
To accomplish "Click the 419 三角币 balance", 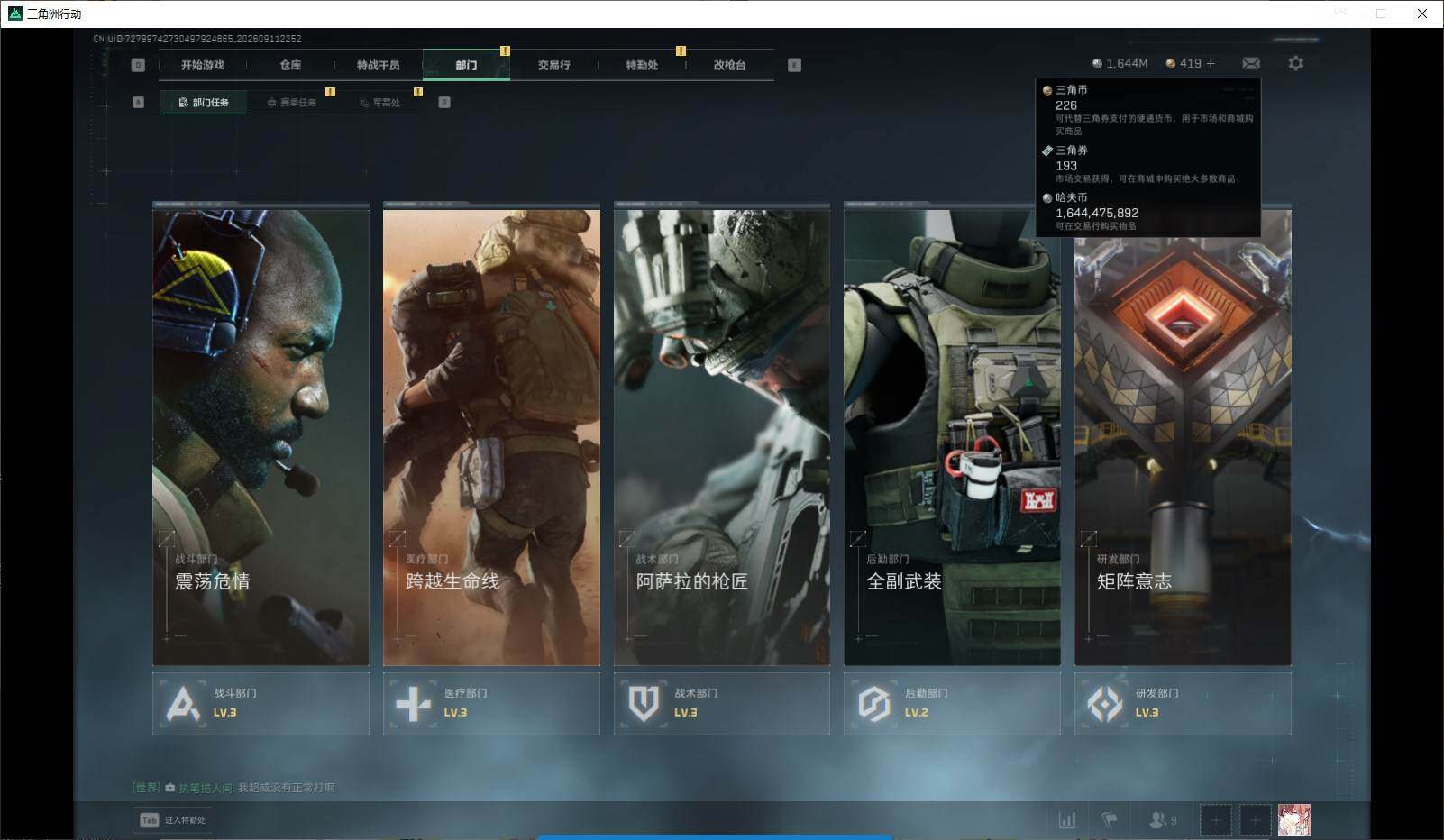I will pos(1184,63).
